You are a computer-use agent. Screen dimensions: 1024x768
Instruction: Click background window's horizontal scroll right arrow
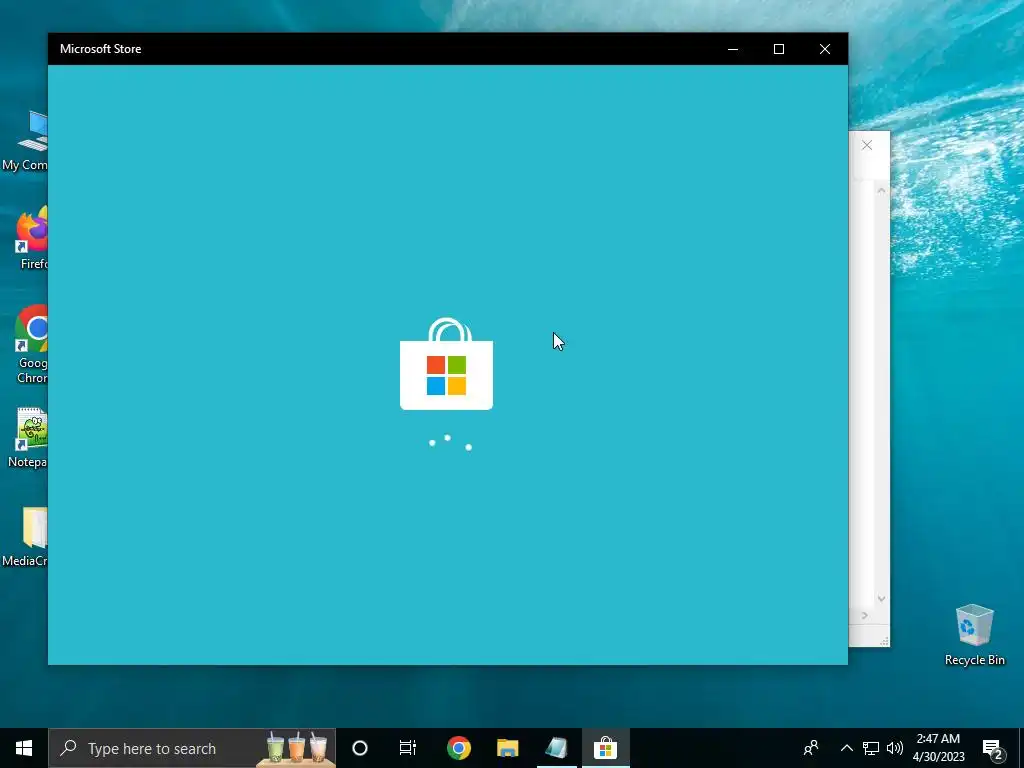click(864, 615)
